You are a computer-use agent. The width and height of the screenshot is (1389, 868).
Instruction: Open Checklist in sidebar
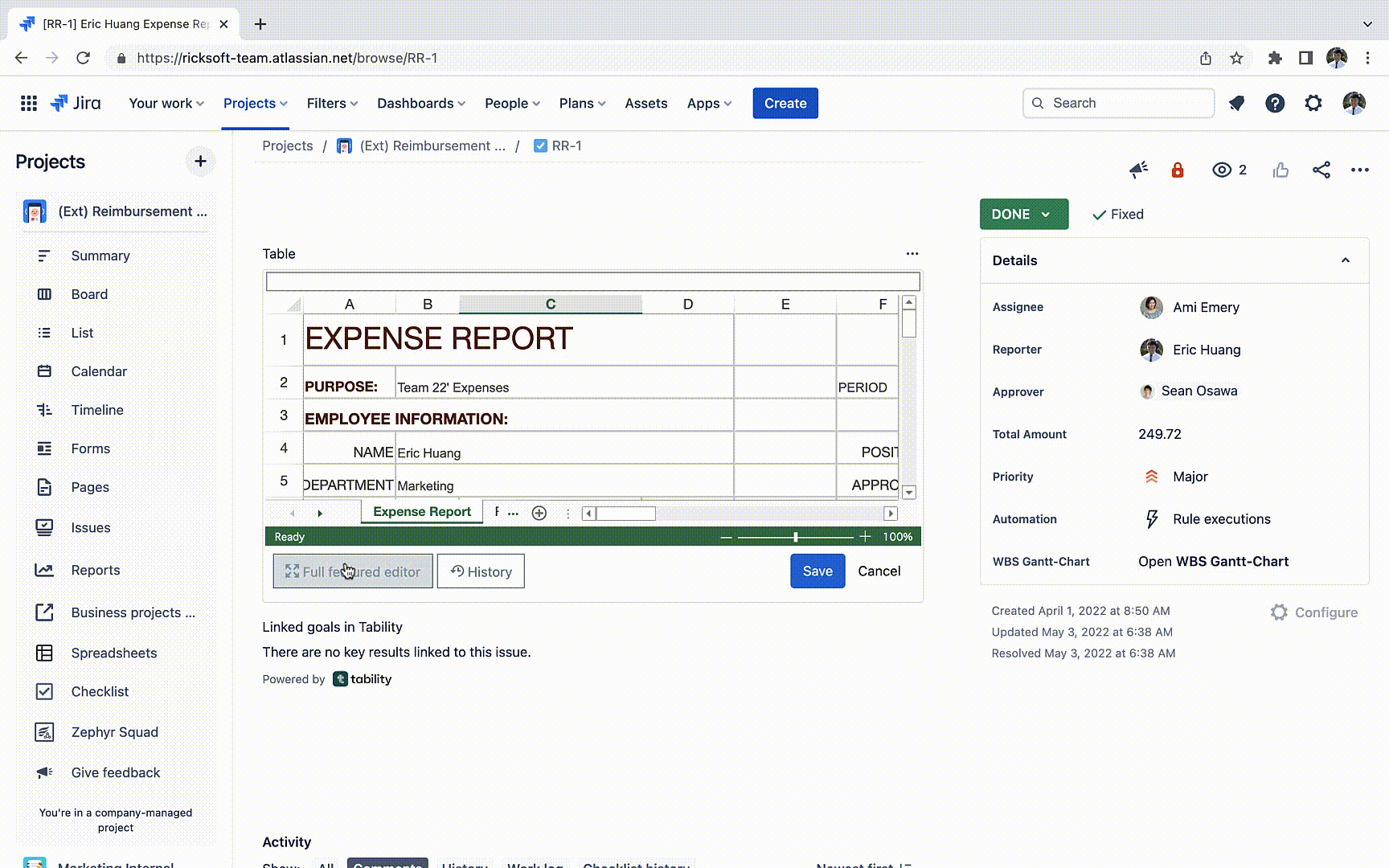coord(116,691)
